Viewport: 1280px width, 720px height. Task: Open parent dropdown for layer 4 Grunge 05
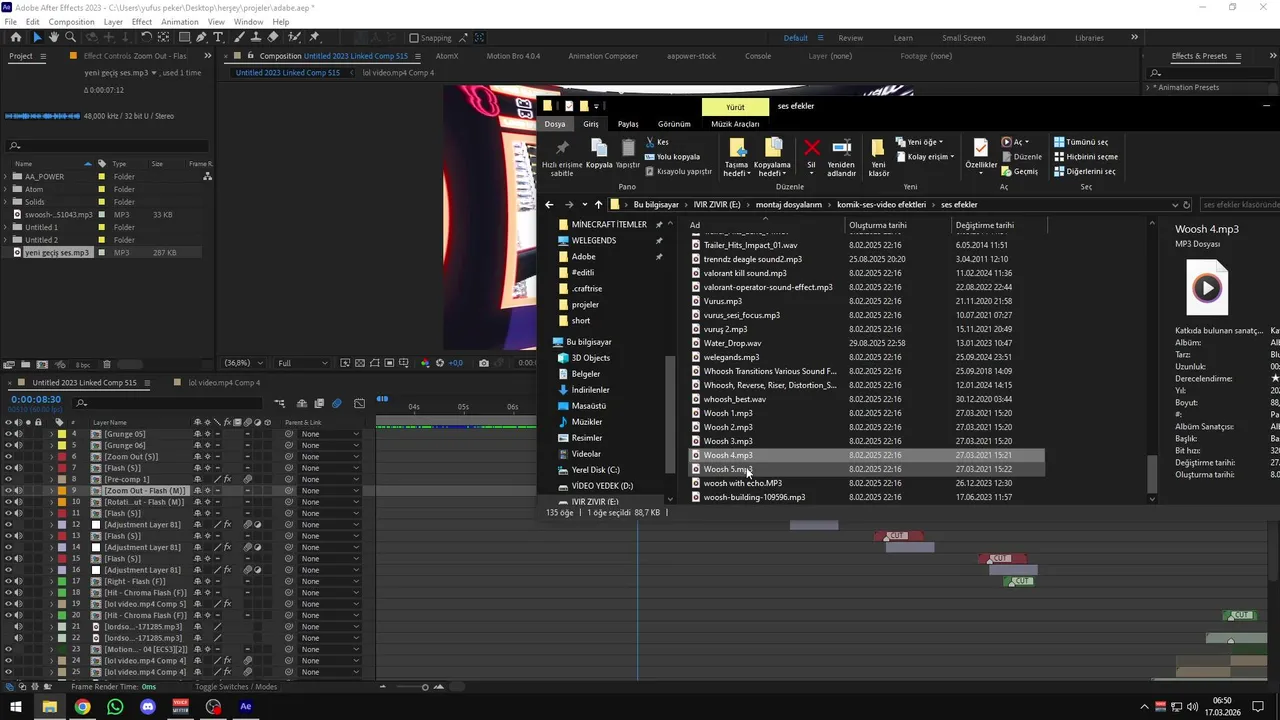pyautogui.click(x=330, y=434)
